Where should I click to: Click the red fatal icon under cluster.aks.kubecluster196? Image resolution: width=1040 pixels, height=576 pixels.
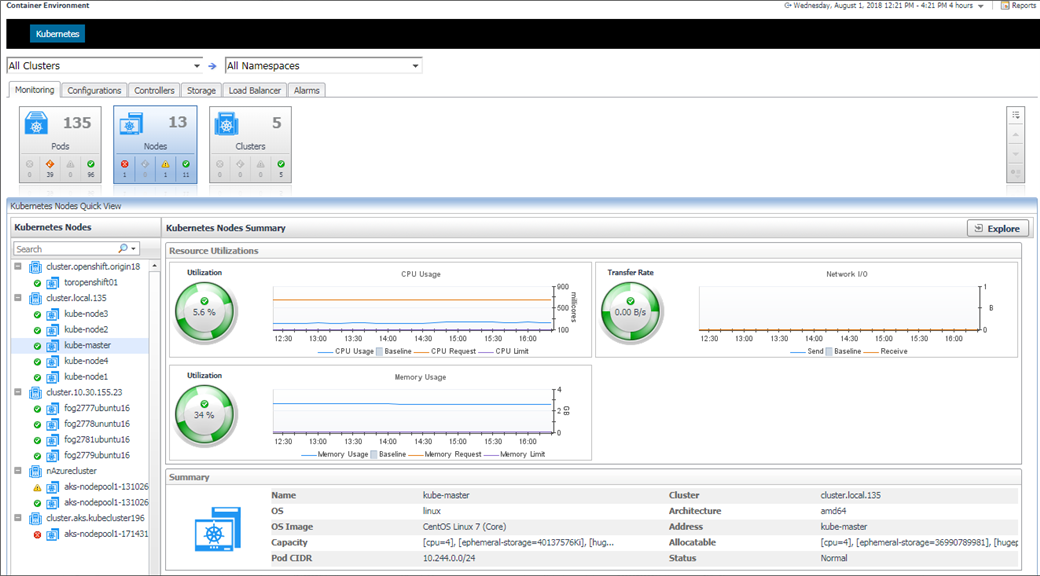coord(38,534)
